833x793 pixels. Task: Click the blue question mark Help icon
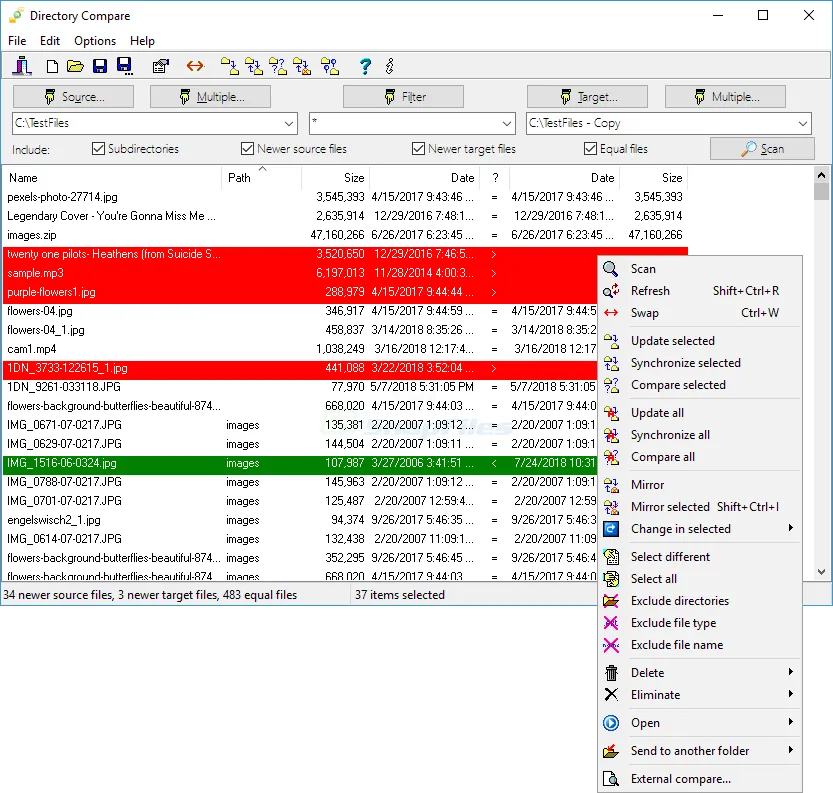(x=365, y=66)
